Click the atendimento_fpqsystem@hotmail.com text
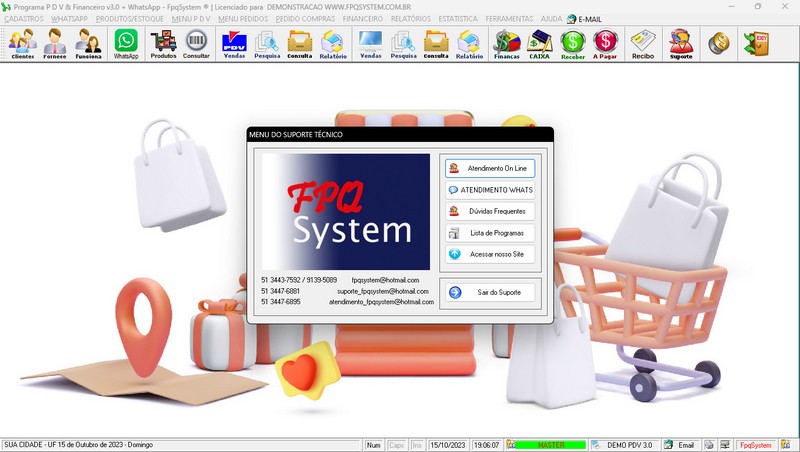 point(381,302)
